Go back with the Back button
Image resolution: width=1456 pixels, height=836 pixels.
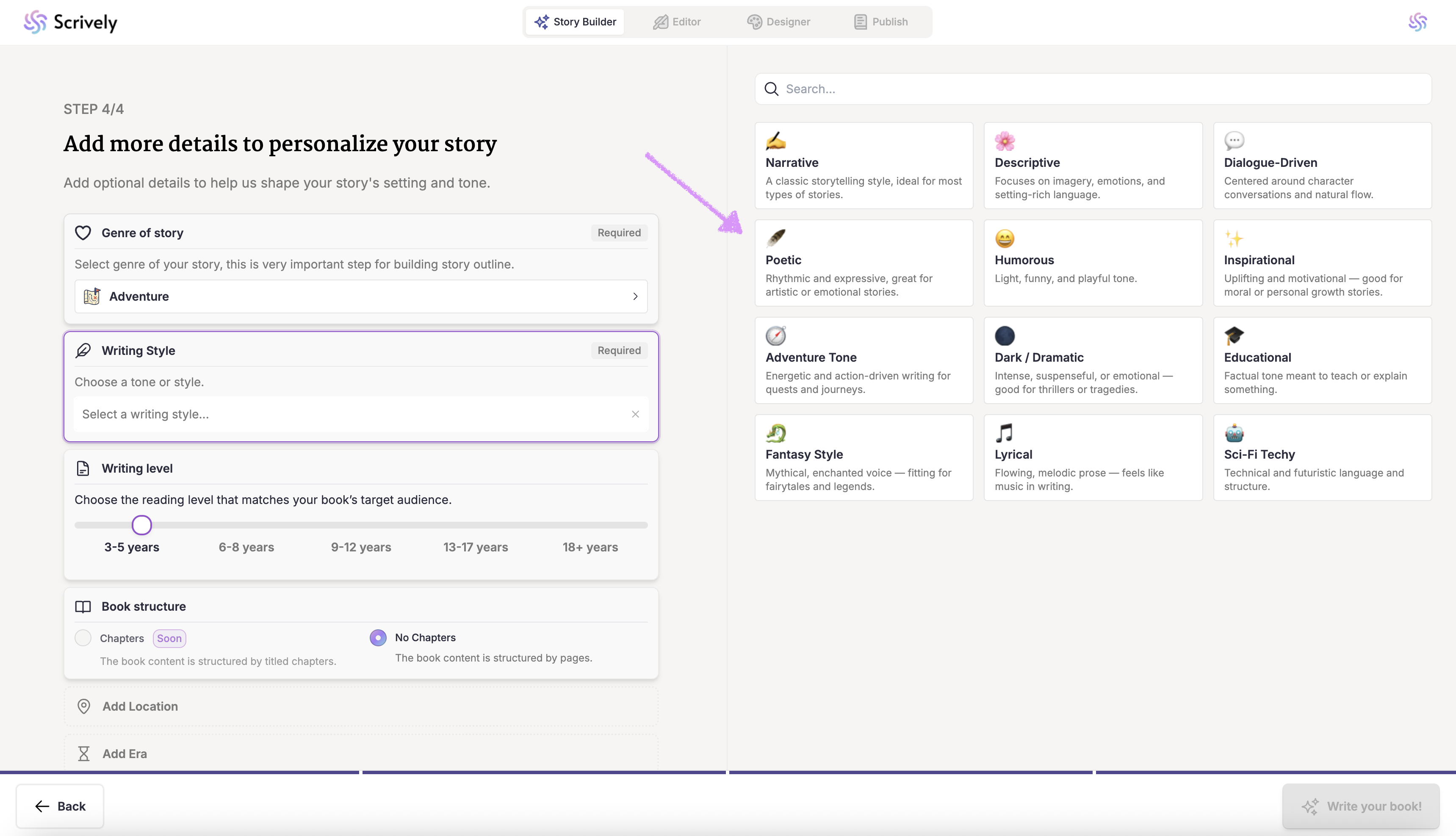60,806
